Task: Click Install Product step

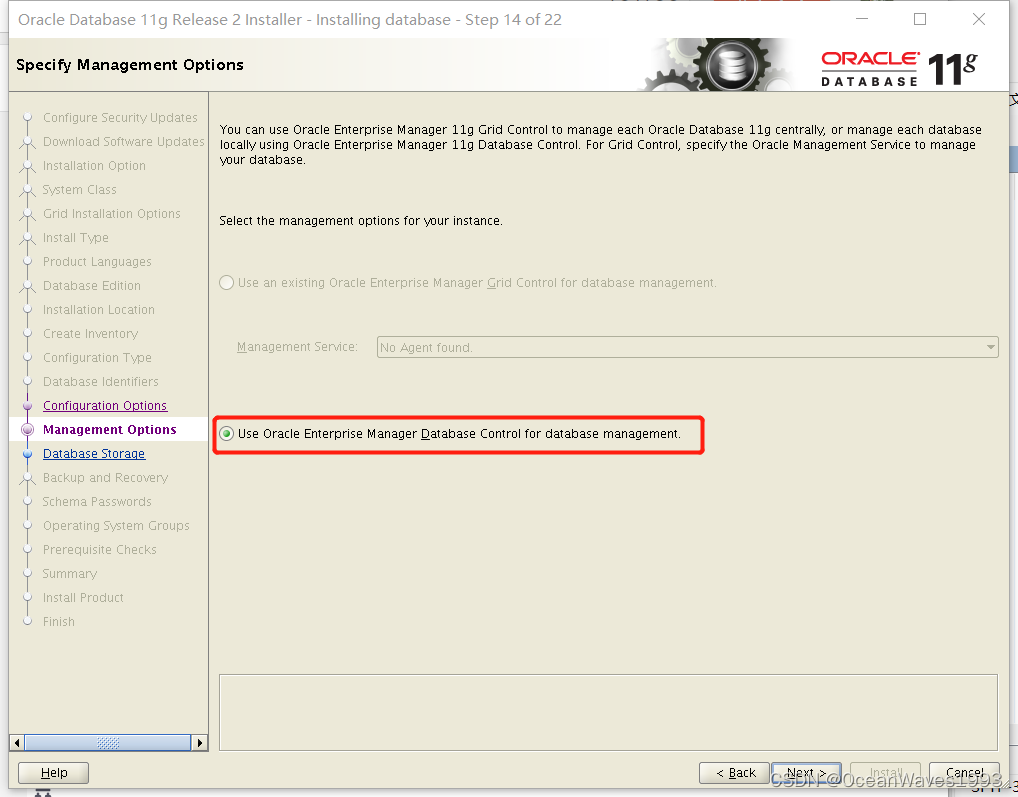Action: [x=83, y=598]
